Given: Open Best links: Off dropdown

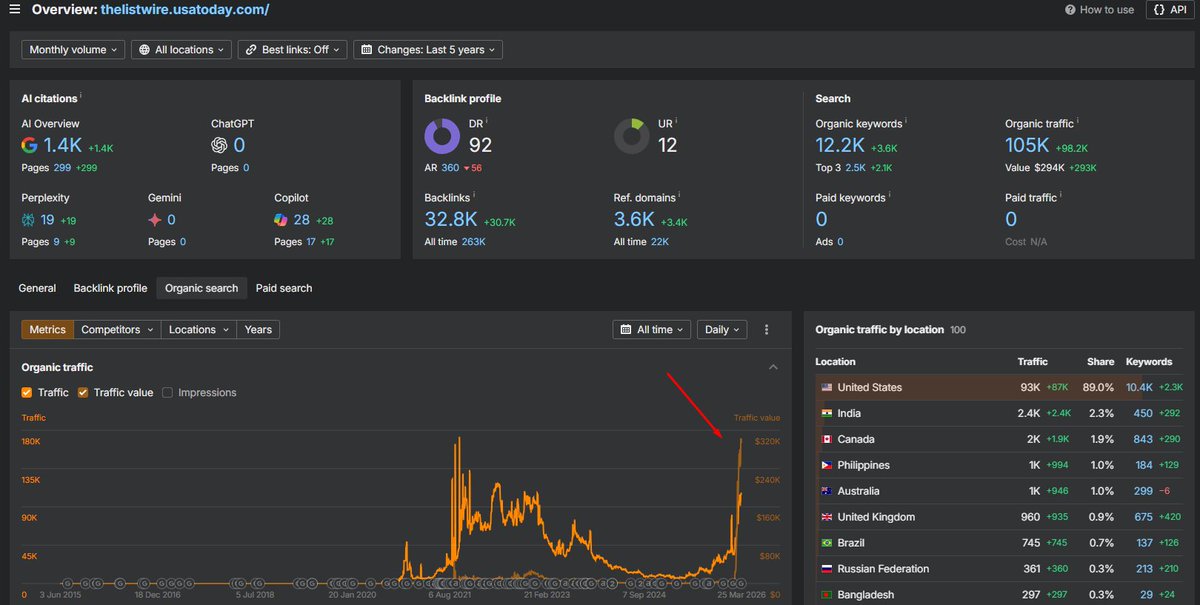Looking at the screenshot, I should [x=292, y=49].
